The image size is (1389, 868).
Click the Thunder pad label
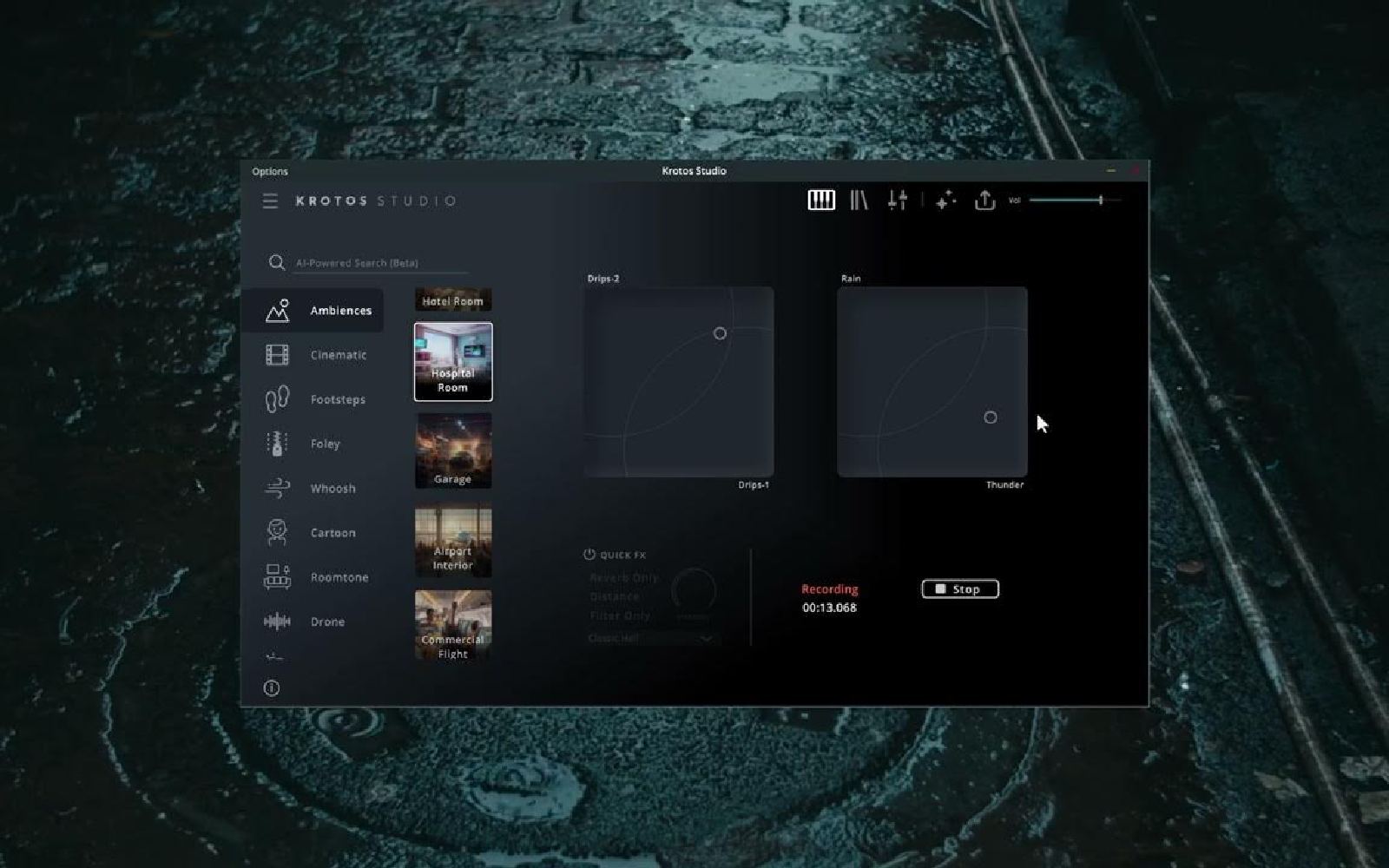tap(1005, 484)
